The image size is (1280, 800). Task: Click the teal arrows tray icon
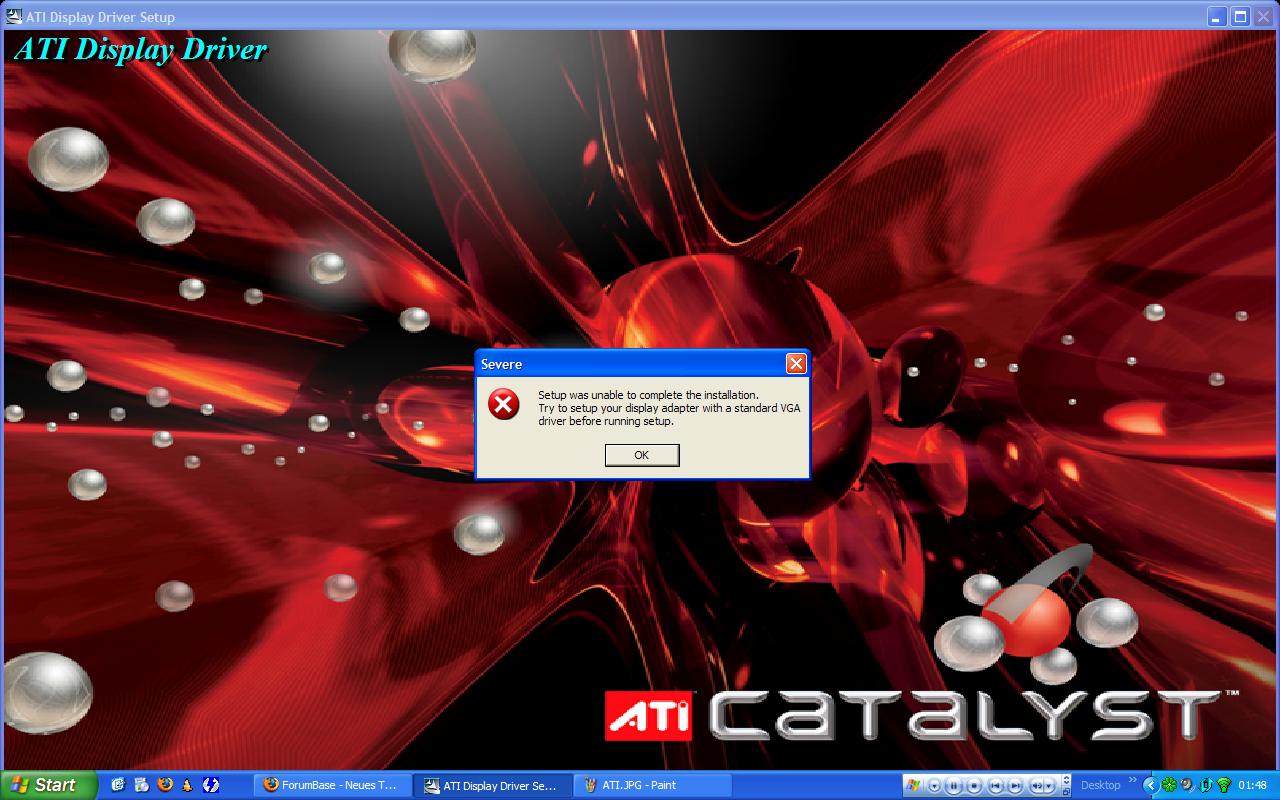click(1206, 785)
